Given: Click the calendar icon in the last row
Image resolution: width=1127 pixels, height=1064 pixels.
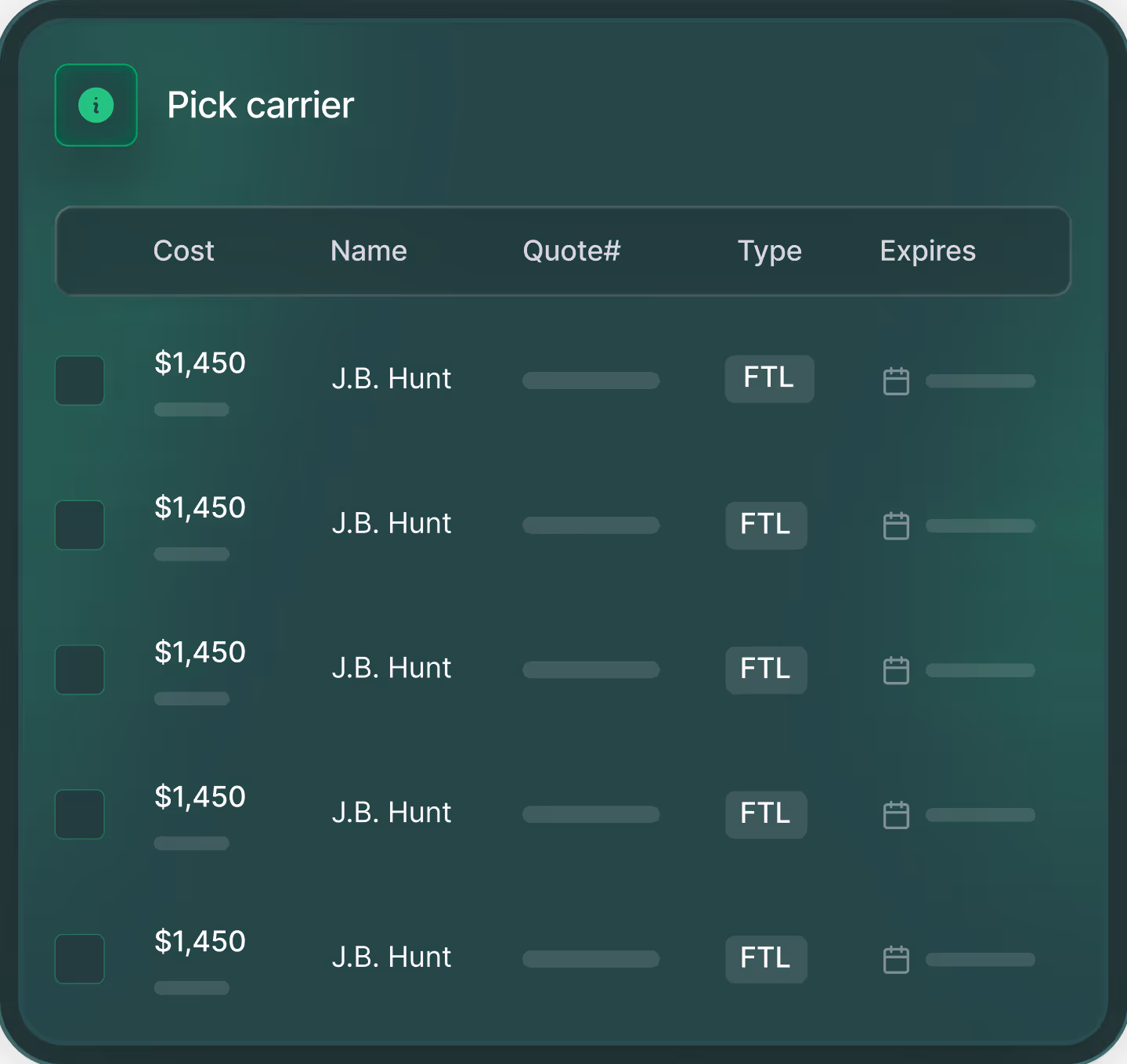Looking at the screenshot, I should click(896, 959).
